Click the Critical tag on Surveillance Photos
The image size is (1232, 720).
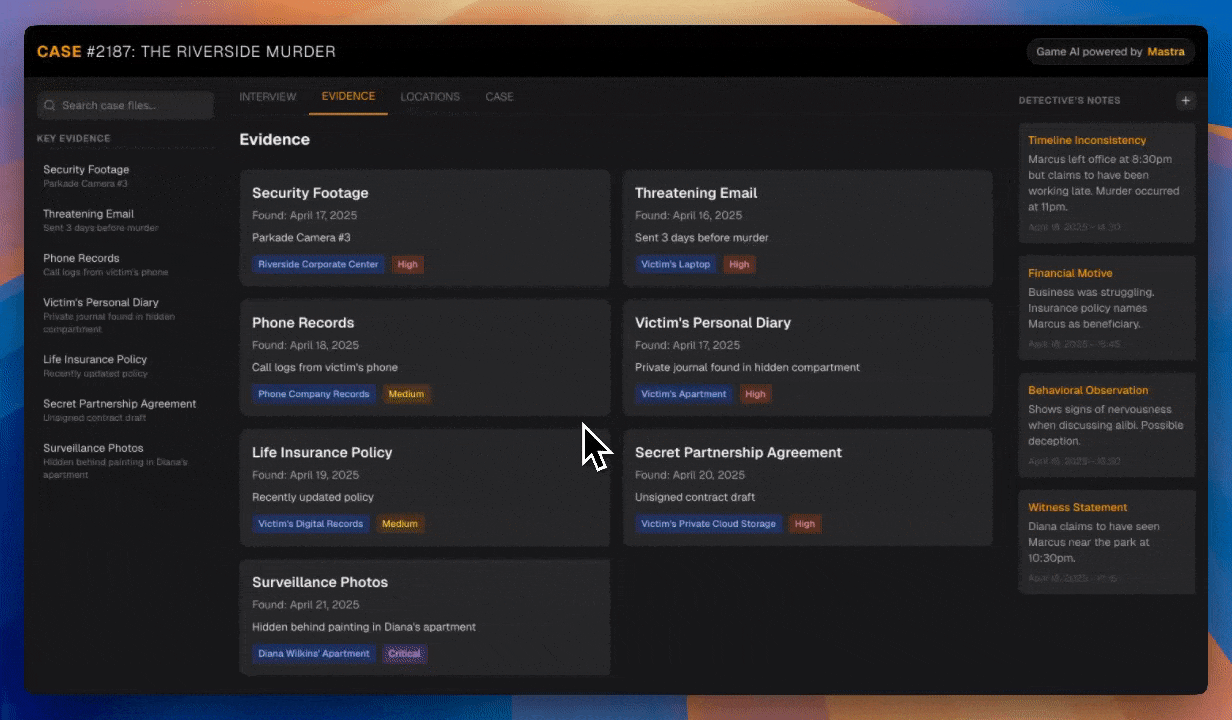(x=405, y=654)
